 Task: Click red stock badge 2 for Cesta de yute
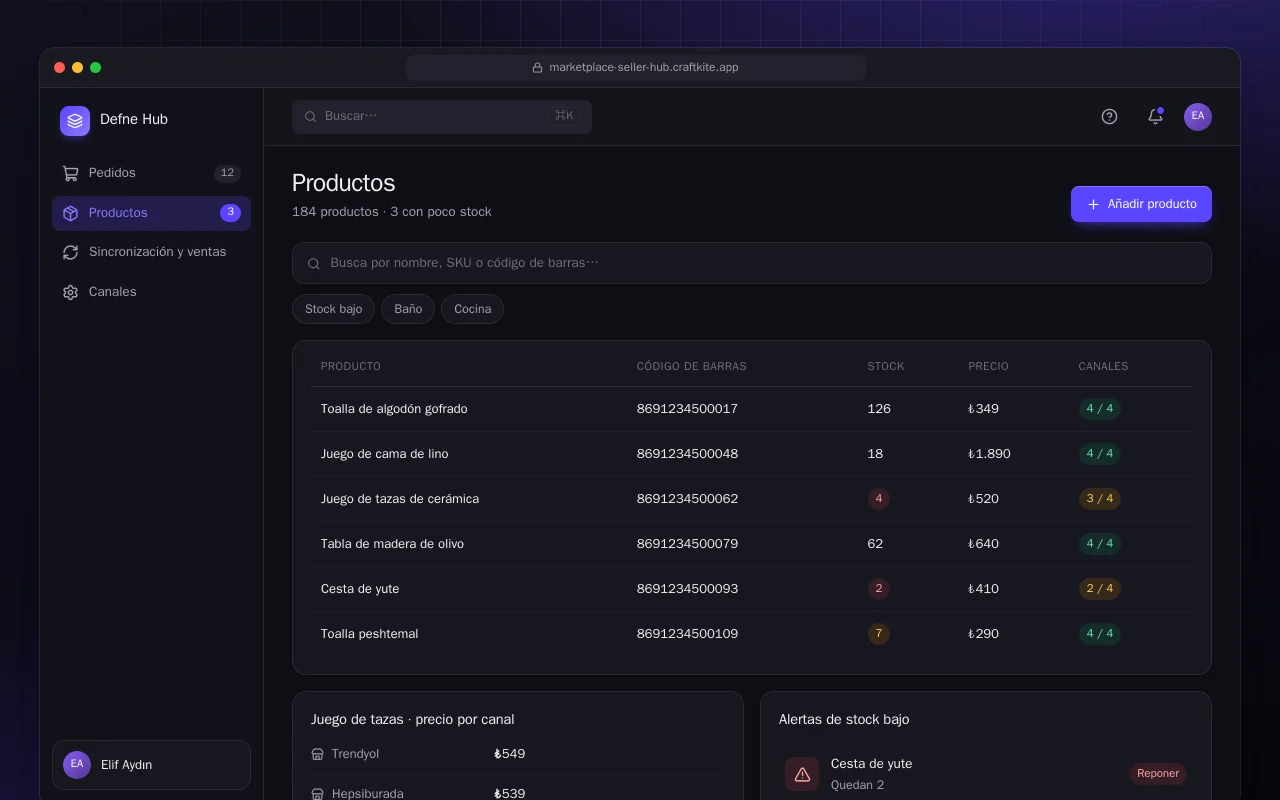click(879, 589)
